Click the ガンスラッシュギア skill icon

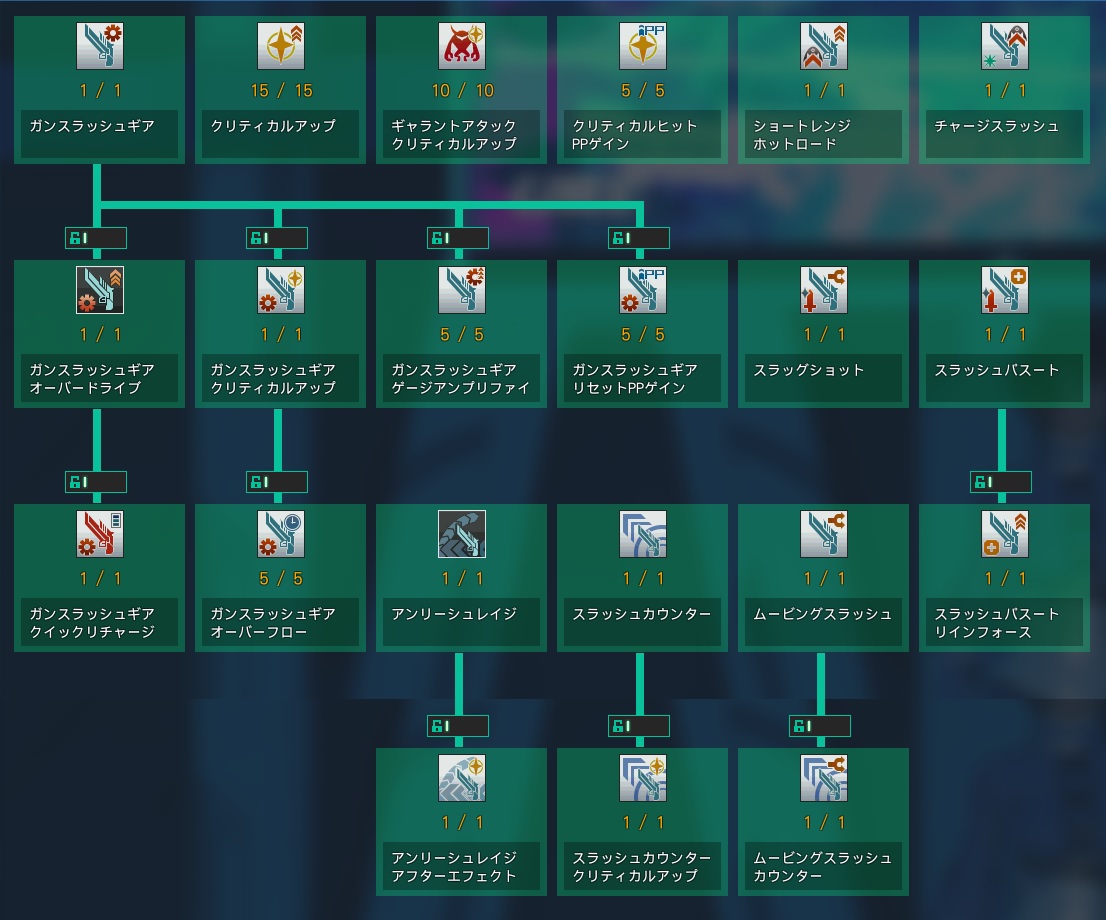click(x=100, y=46)
